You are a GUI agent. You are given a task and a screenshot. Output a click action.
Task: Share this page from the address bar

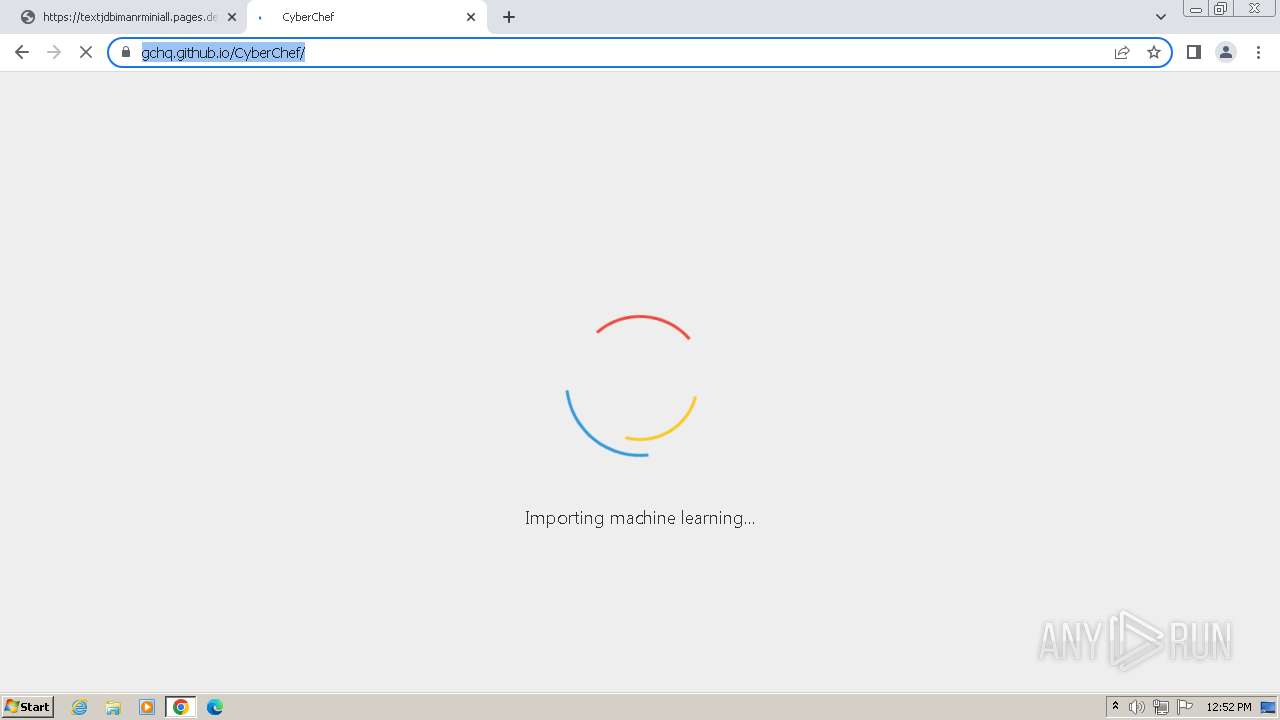pos(1122,52)
